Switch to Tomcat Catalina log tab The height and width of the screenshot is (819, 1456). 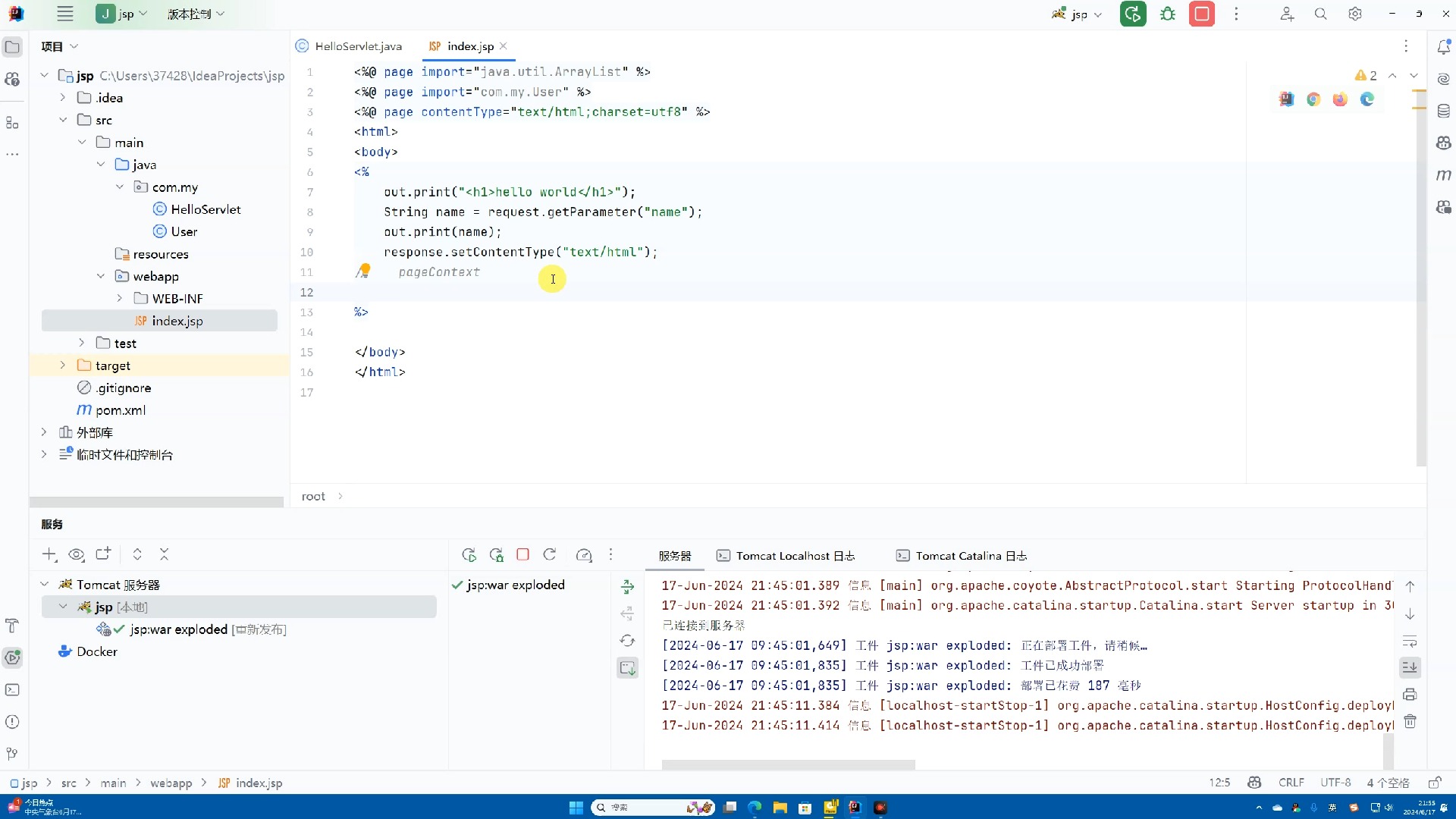point(962,556)
